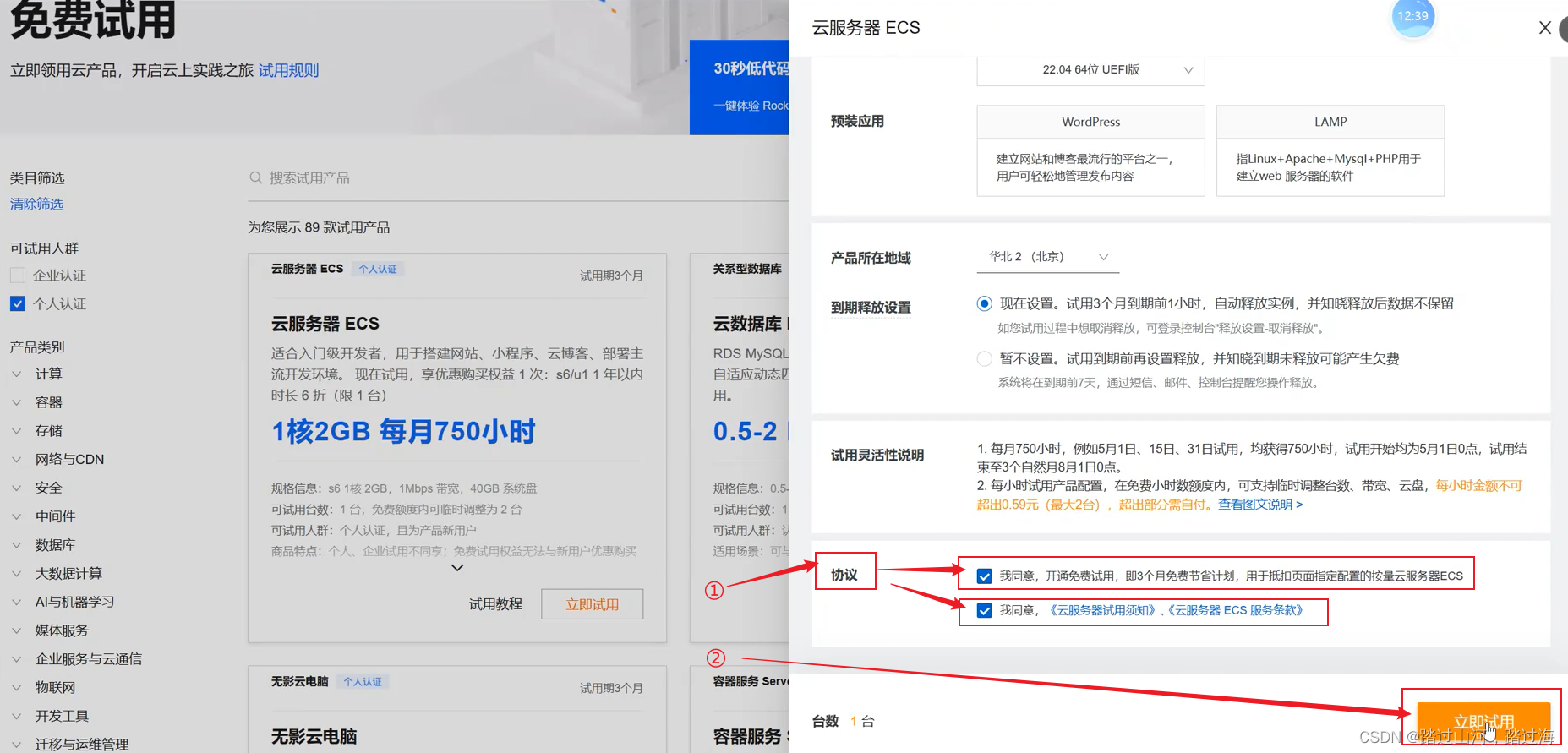
Task: Click the 个人认证 tag on ECS card
Action: tap(378, 269)
